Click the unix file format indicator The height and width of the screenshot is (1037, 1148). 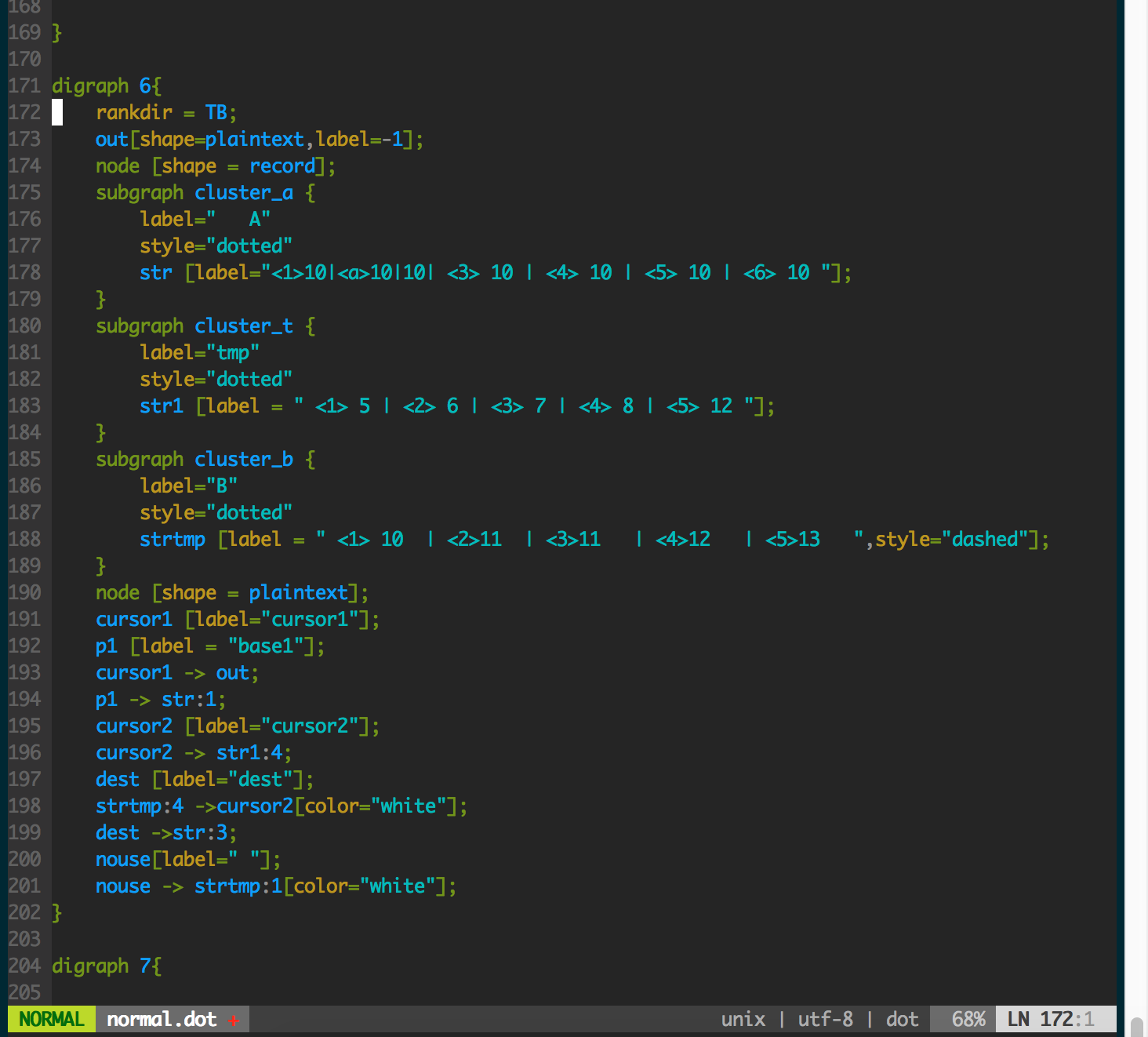point(743,1019)
